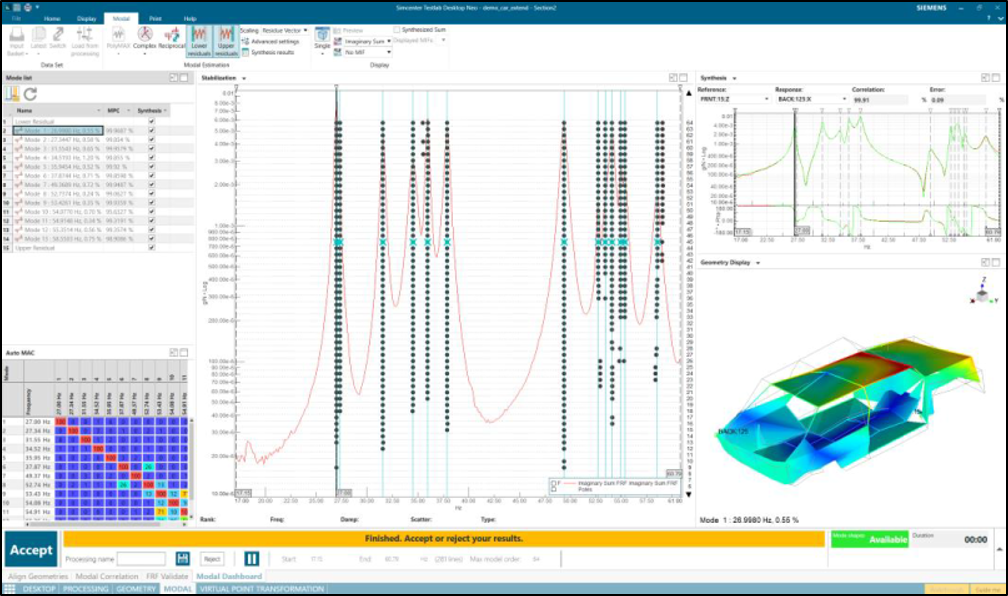Click the Processing name input field
The height and width of the screenshot is (596, 1008).
coord(141,559)
